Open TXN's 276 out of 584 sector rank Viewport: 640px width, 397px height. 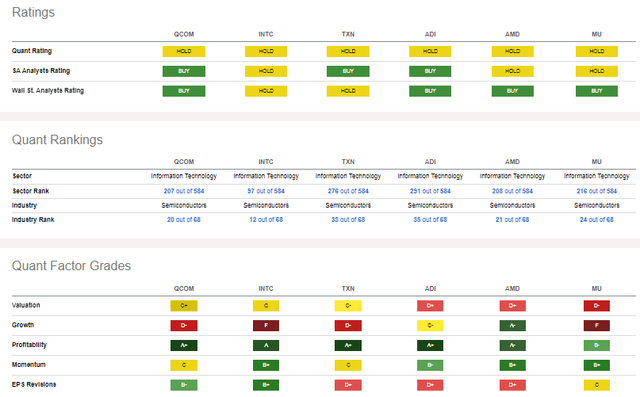(348, 191)
